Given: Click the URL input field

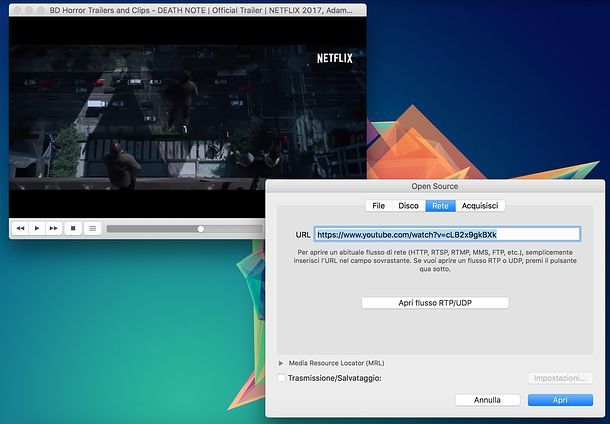Looking at the screenshot, I should (447, 235).
